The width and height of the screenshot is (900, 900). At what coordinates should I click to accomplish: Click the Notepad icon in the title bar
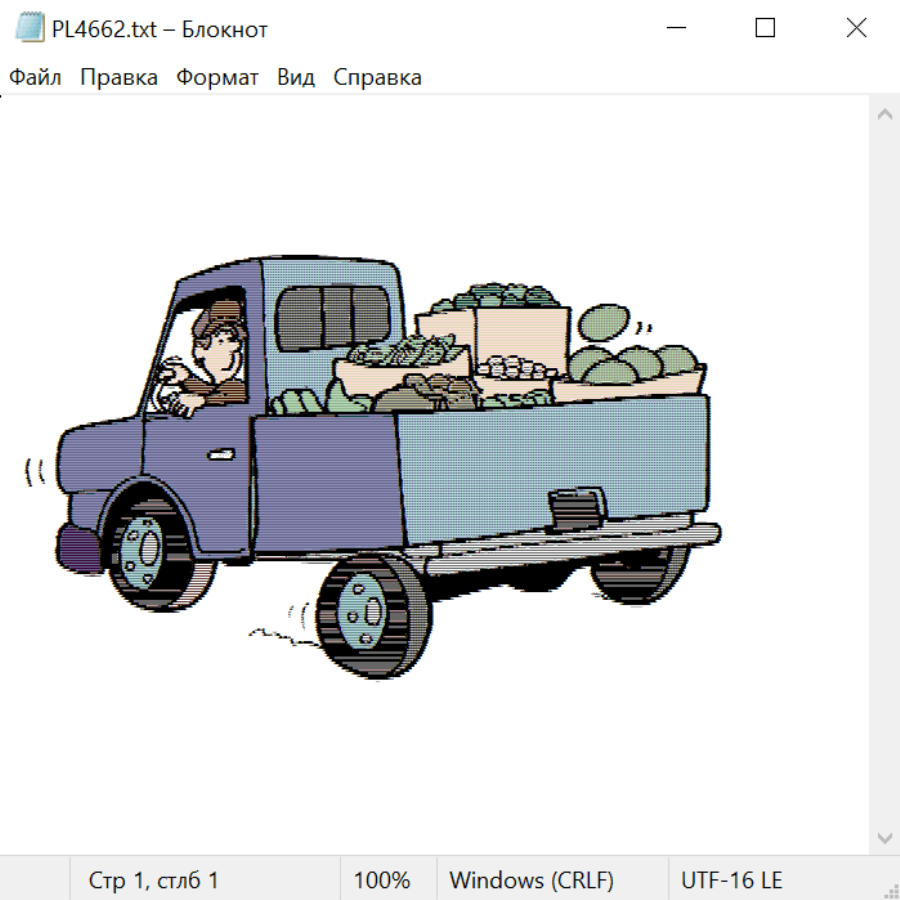[29, 29]
